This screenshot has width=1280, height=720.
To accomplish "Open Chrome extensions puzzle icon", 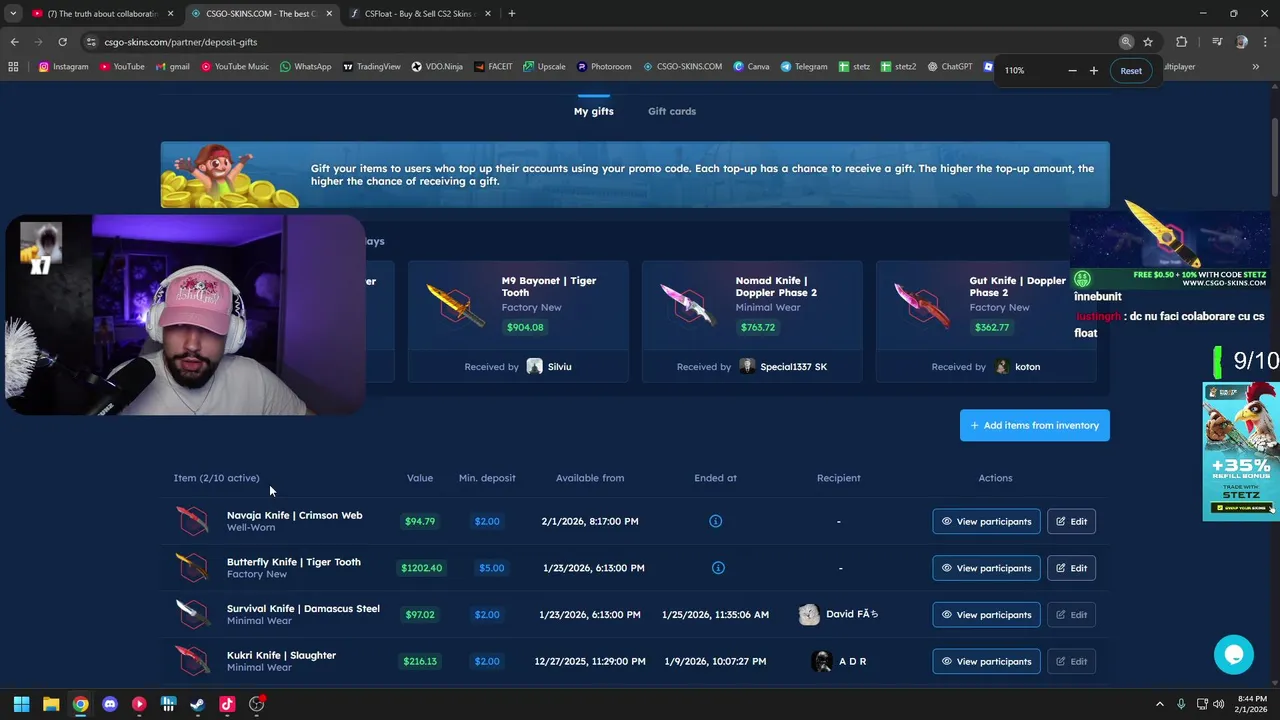I will pos(1181,42).
